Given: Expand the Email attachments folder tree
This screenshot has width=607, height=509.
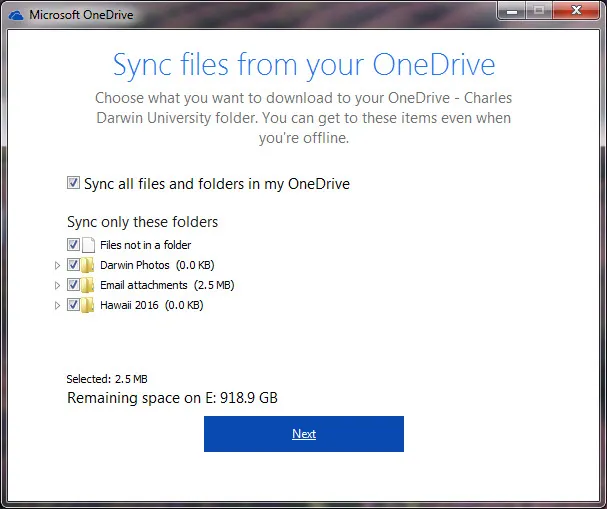Looking at the screenshot, I should 57,286.
